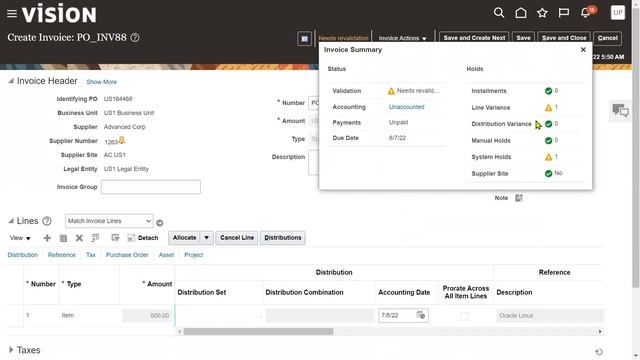Switch to the Asset tab
Screen dimensions: 640x360
point(166,255)
